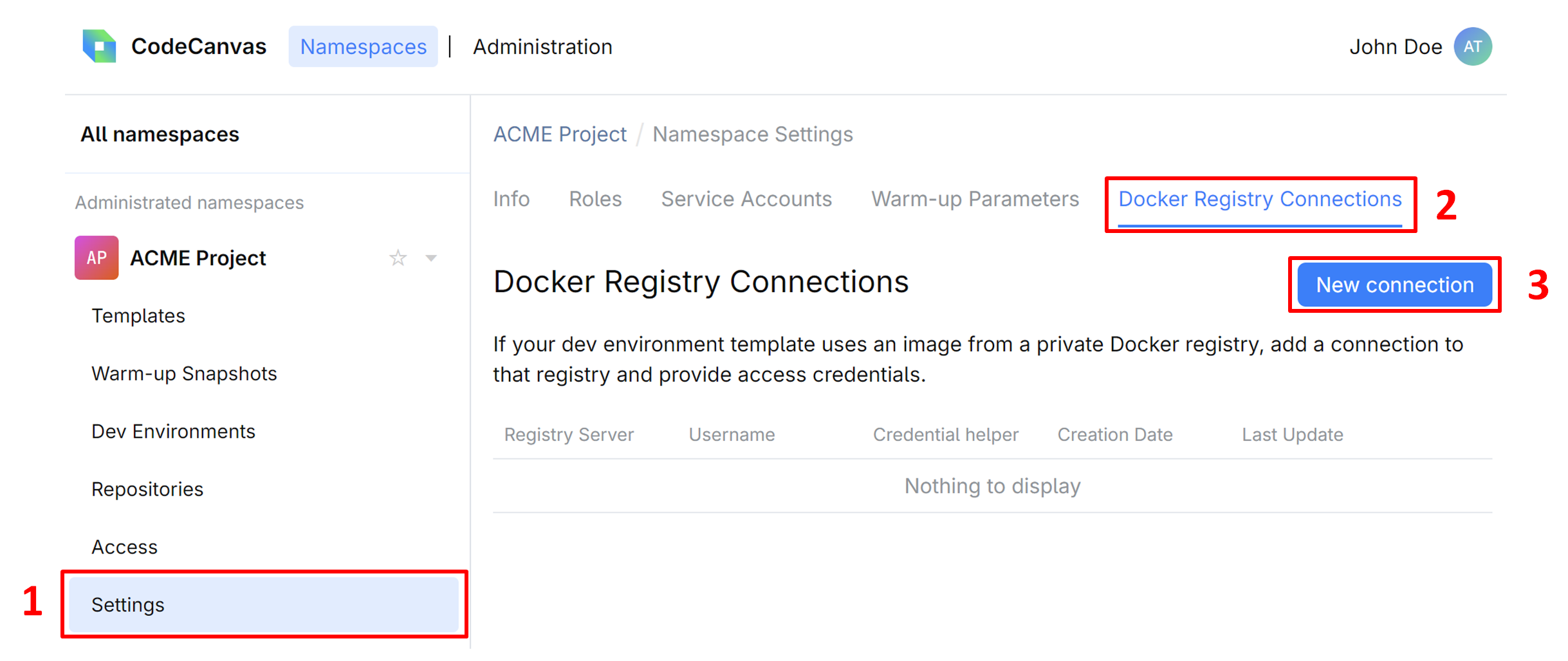This screenshot has height=661, width=1568.
Task: Click the New connection button
Action: [1394, 284]
